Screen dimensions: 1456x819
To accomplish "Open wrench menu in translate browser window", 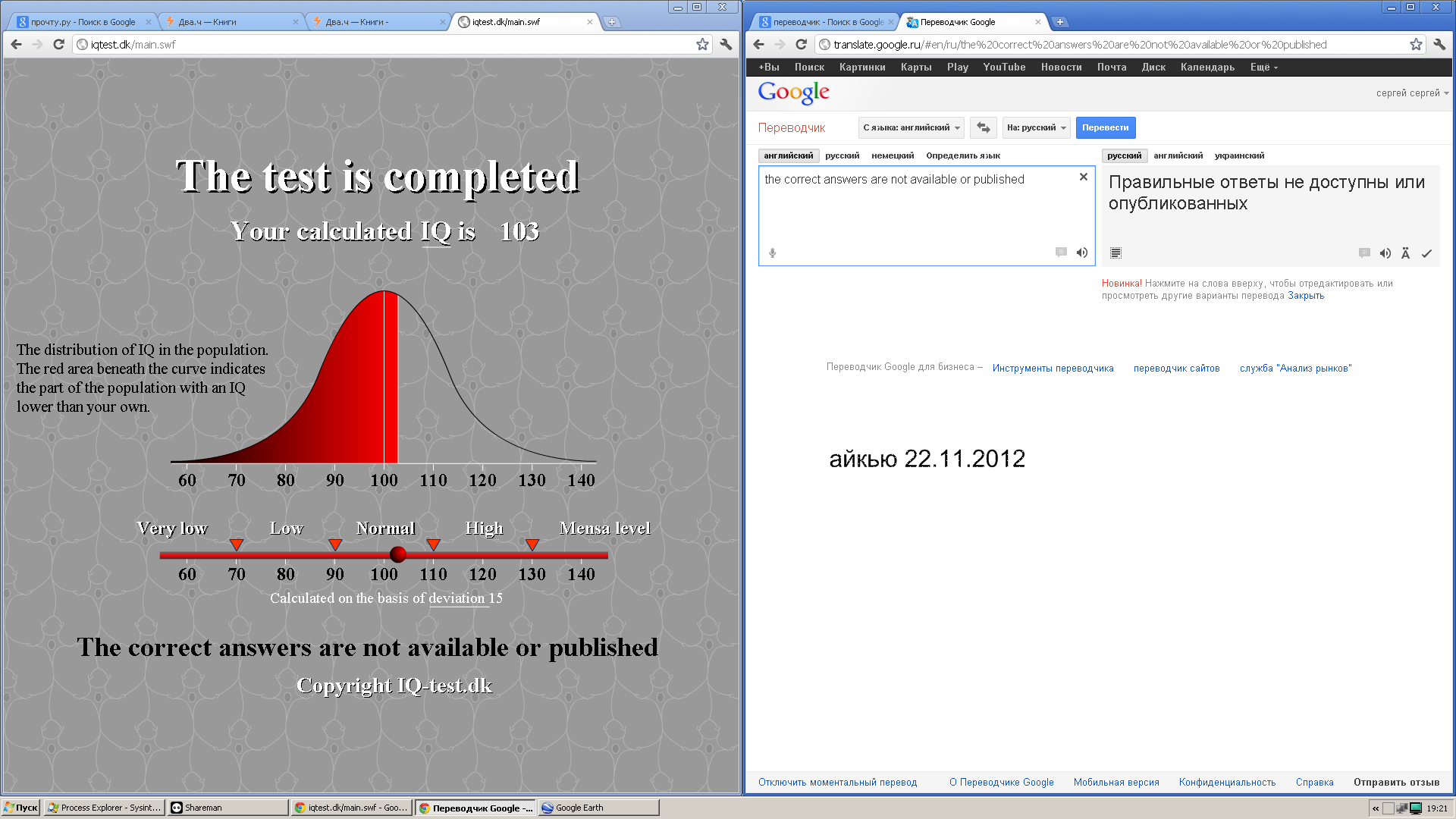I will pos(1439,45).
